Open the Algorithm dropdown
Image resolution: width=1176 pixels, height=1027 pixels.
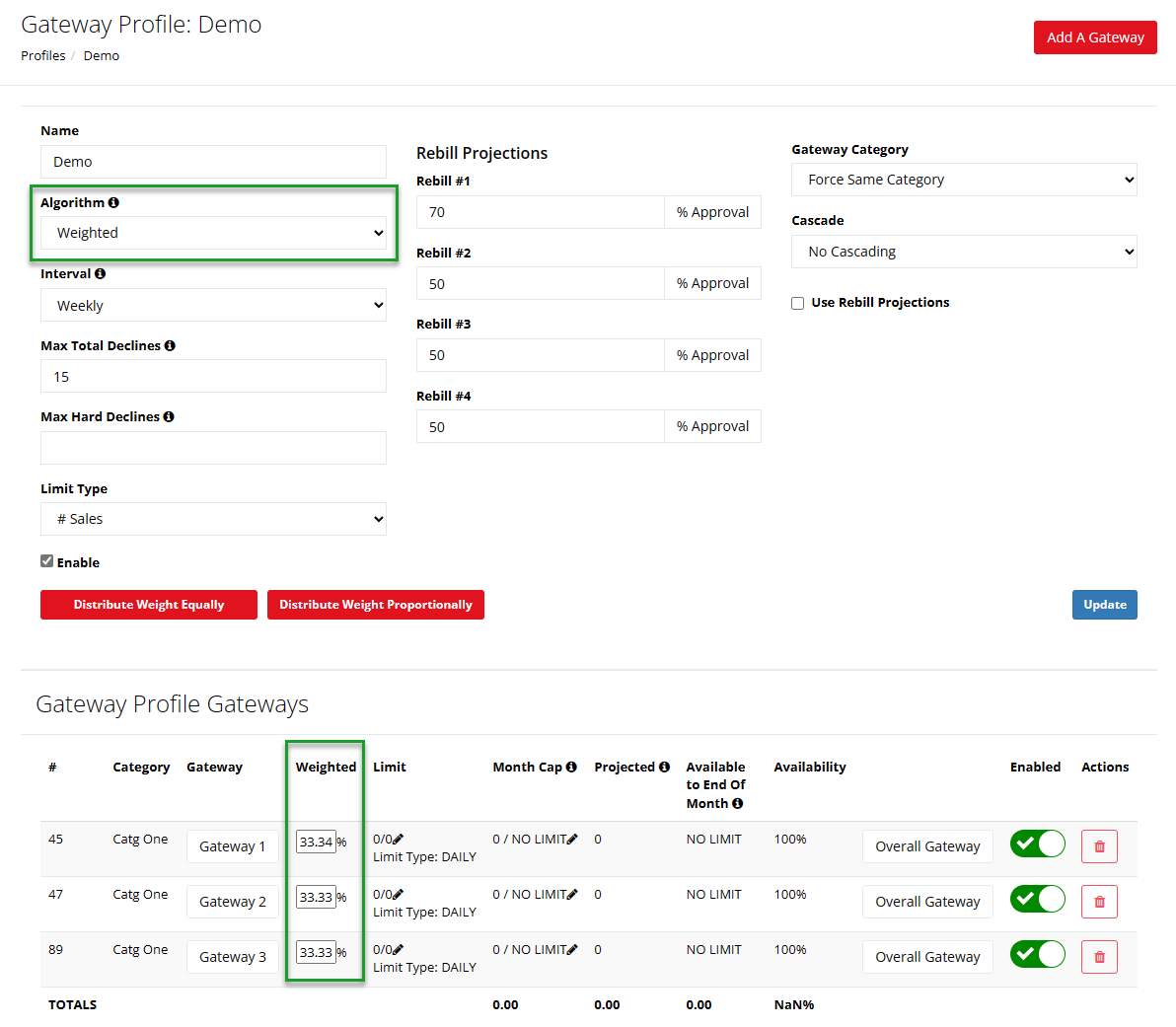point(213,233)
